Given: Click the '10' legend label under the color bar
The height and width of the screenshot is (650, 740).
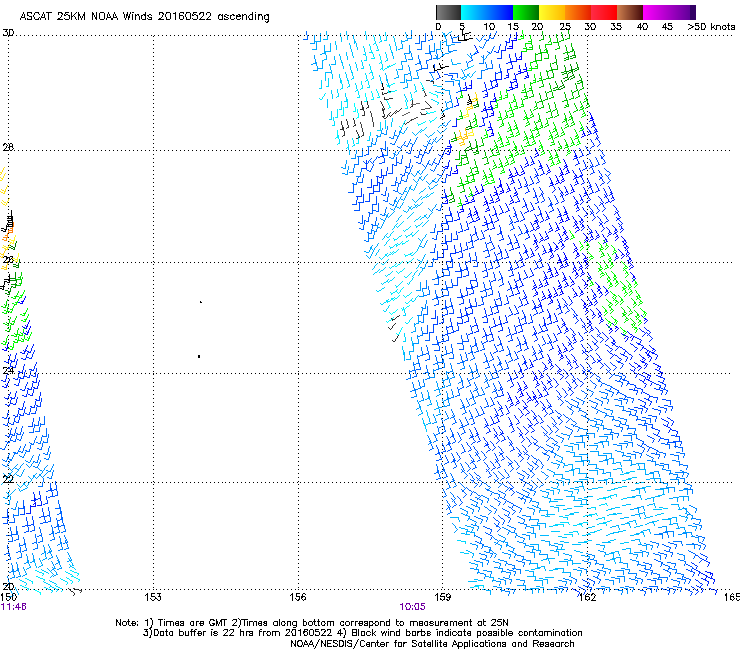Looking at the screenshot, I should (489, 26).
